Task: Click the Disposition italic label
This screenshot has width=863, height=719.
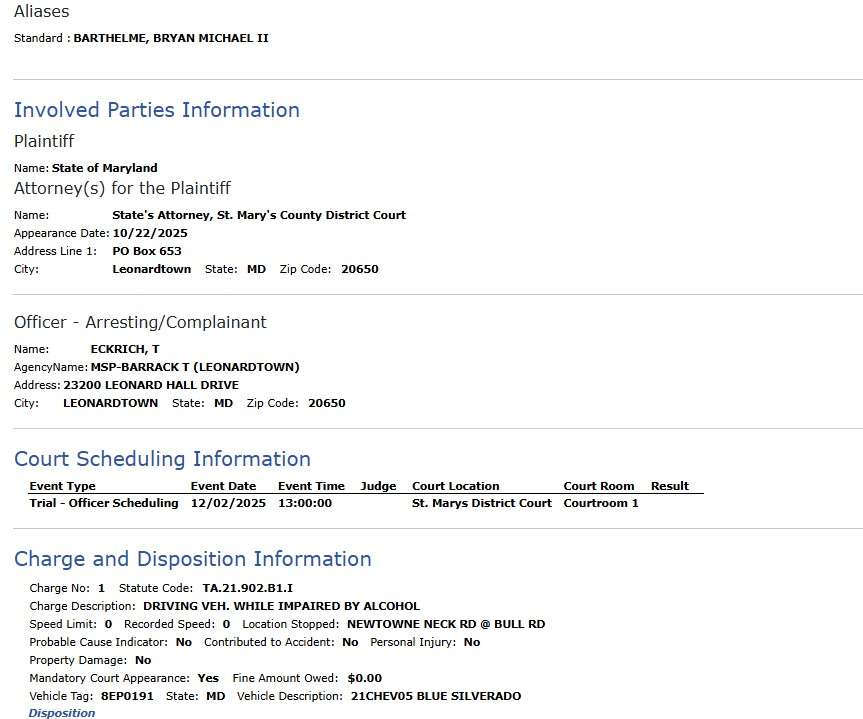Action: click(62, 713)
